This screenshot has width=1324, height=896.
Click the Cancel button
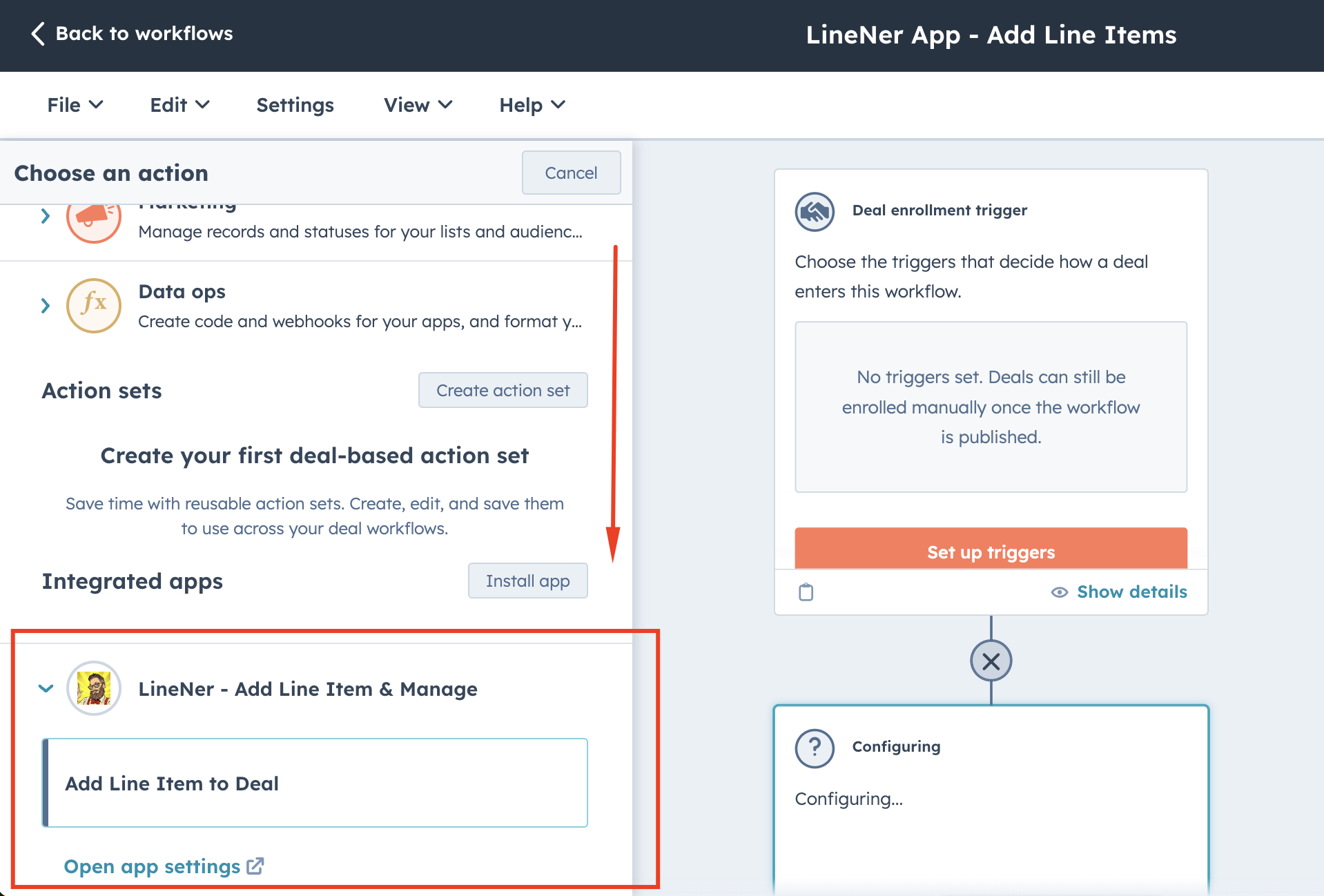[571, 173]
